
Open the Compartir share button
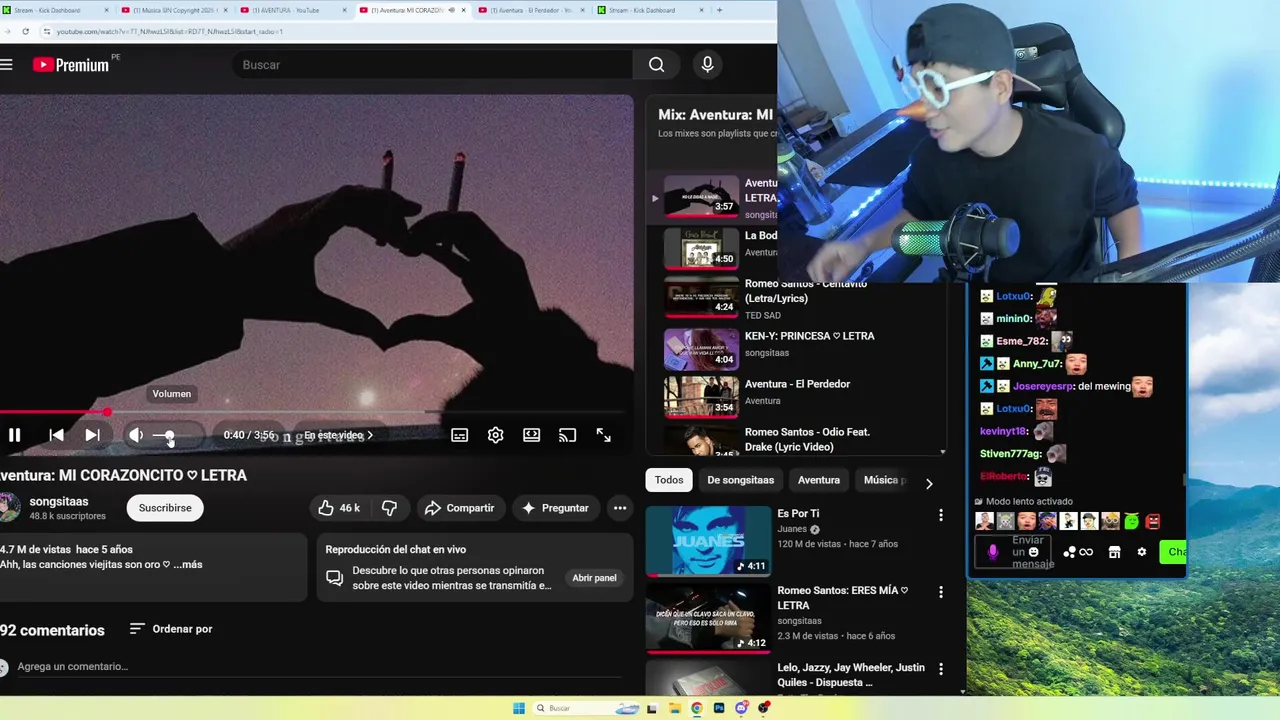459,508
